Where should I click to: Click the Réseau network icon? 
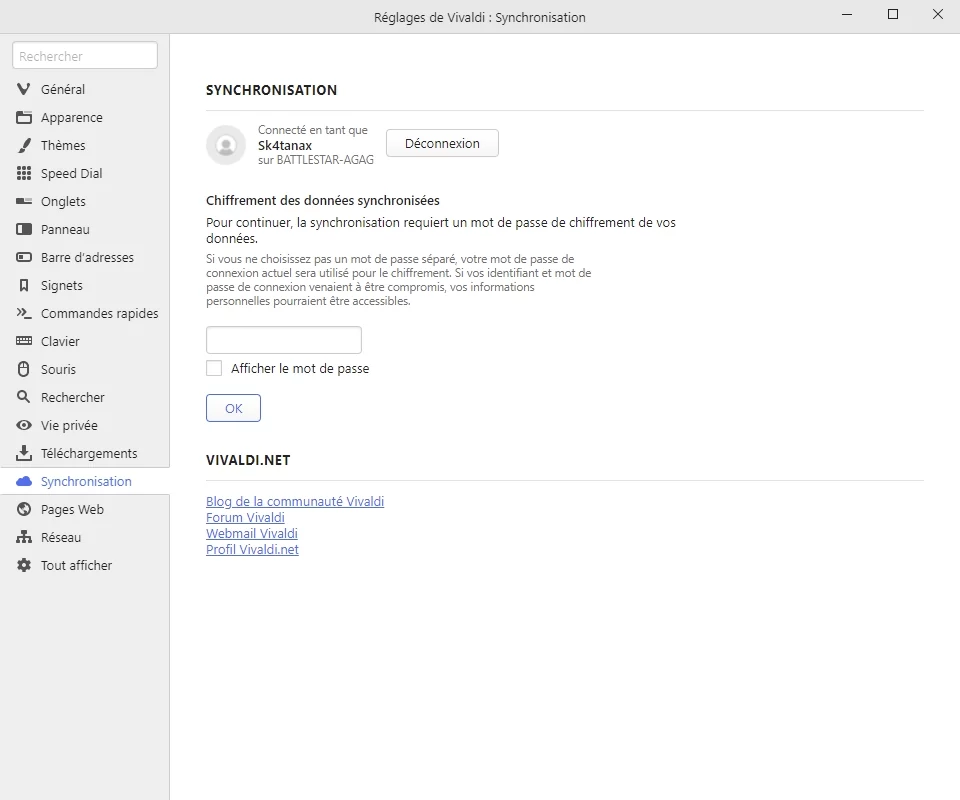tap(23, 537)
